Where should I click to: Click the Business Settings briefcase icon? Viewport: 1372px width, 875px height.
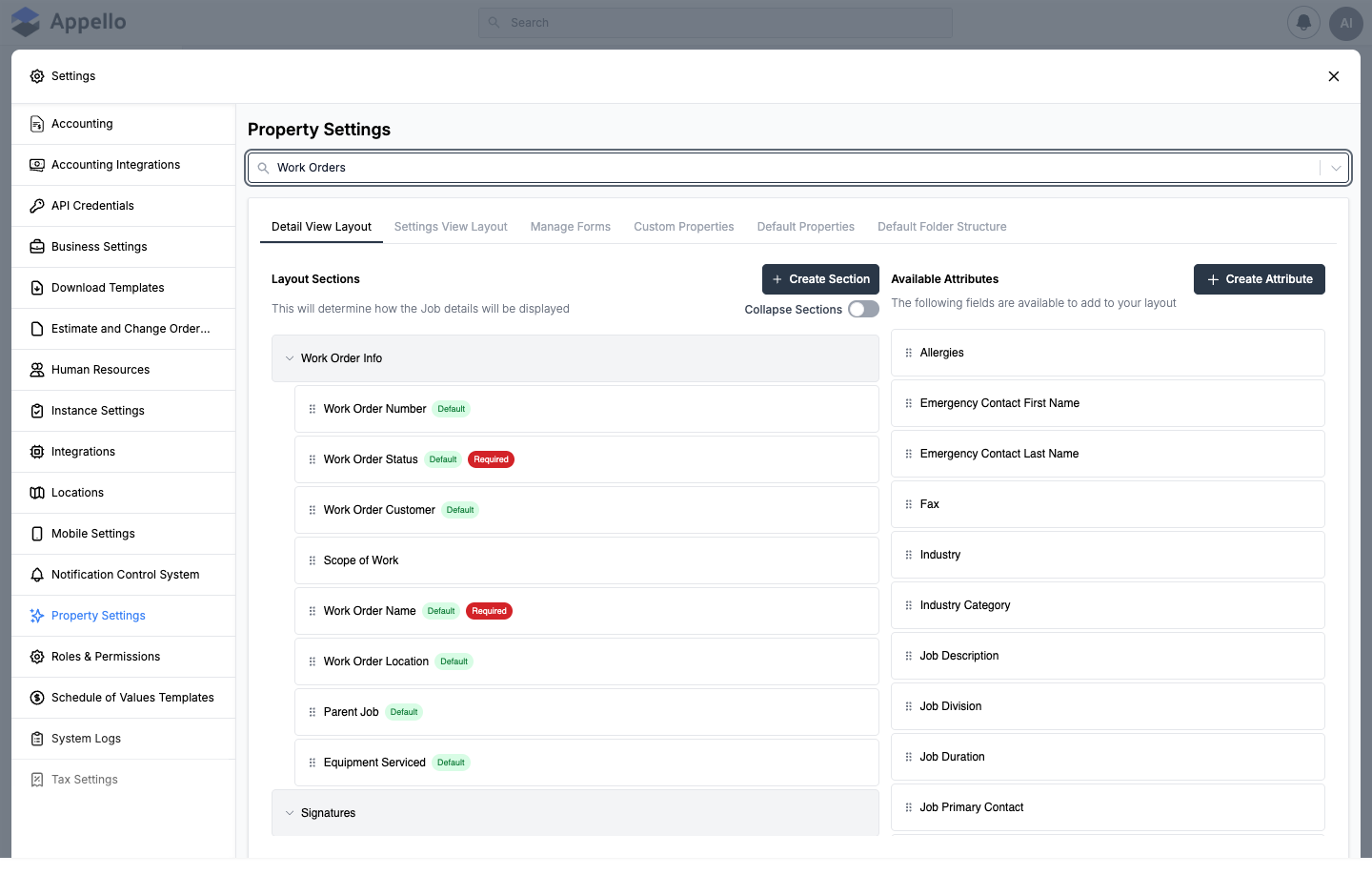pyautogui.click(x=37, y=247)
